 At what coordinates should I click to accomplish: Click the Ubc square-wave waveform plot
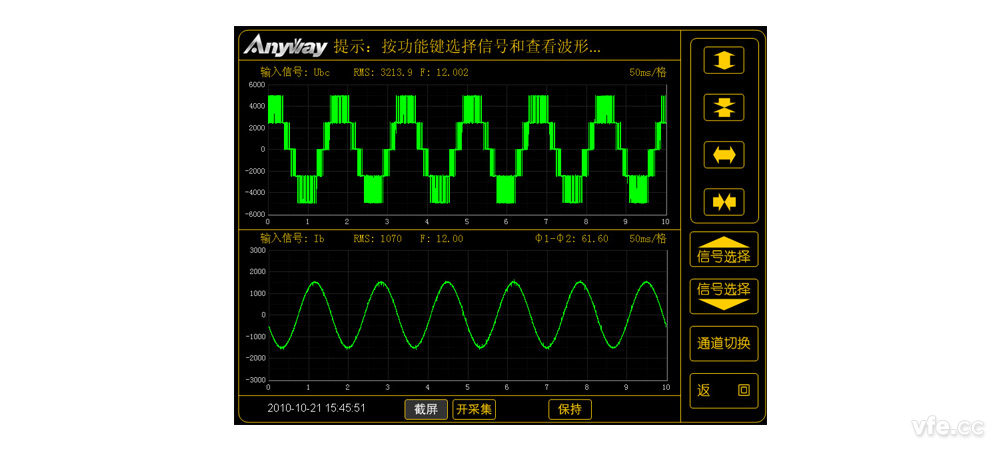tap(466, 149)
